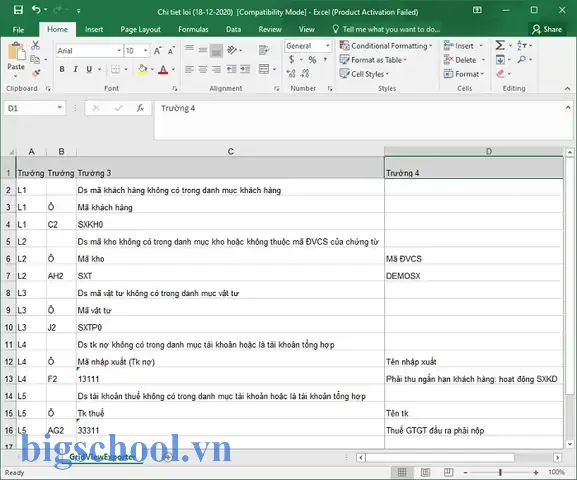Click Increase Decimal icon
The width and height of the screenshot is (577, 480).
(291, 74)
